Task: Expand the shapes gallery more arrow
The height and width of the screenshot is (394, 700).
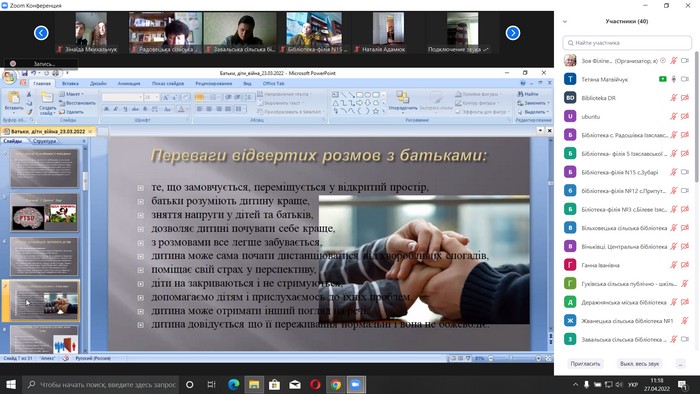Action: tap(383, 111)
